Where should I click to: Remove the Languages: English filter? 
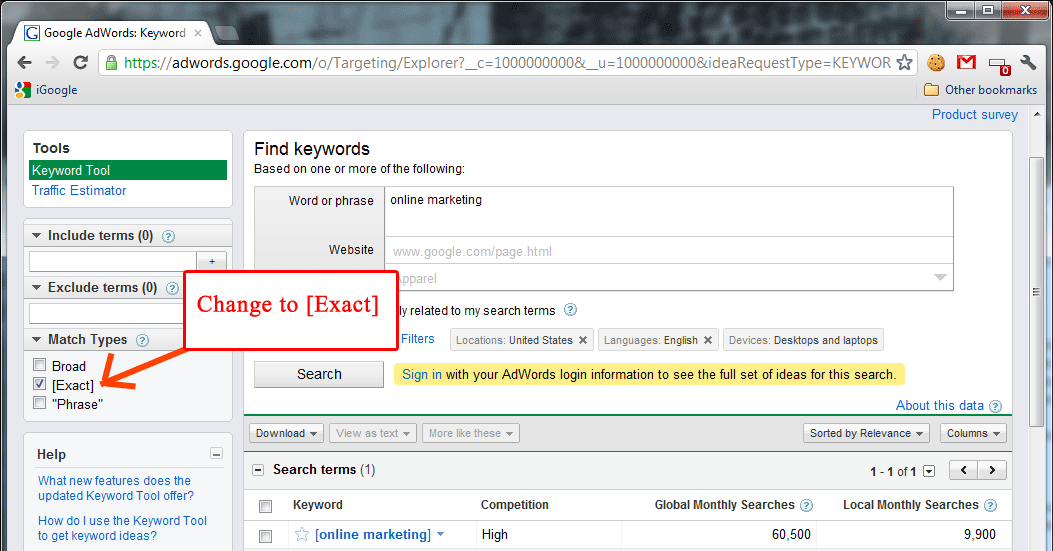point(707,340)
